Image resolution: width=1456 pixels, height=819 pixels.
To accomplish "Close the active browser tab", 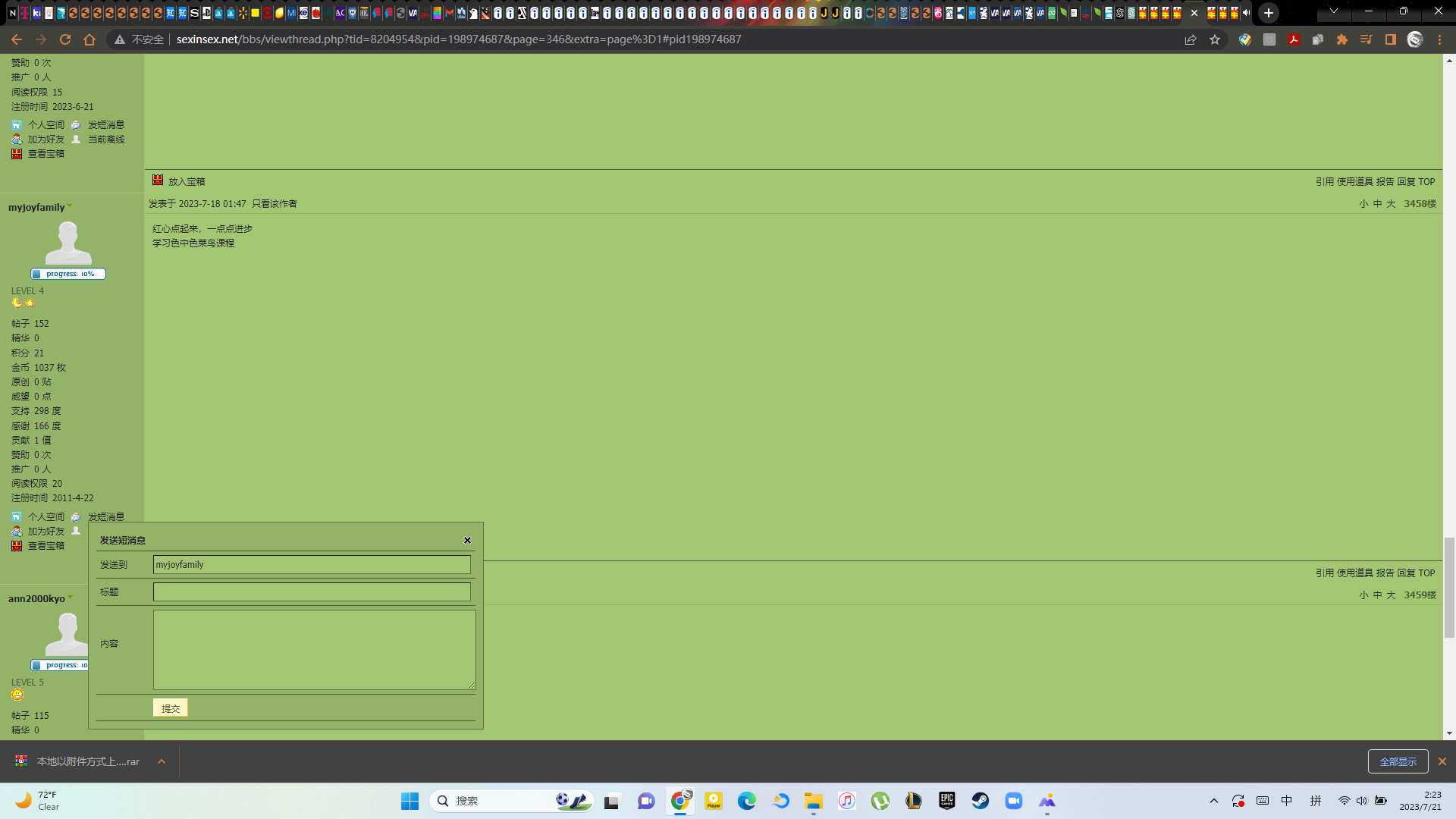I will tap(1194, 13).
